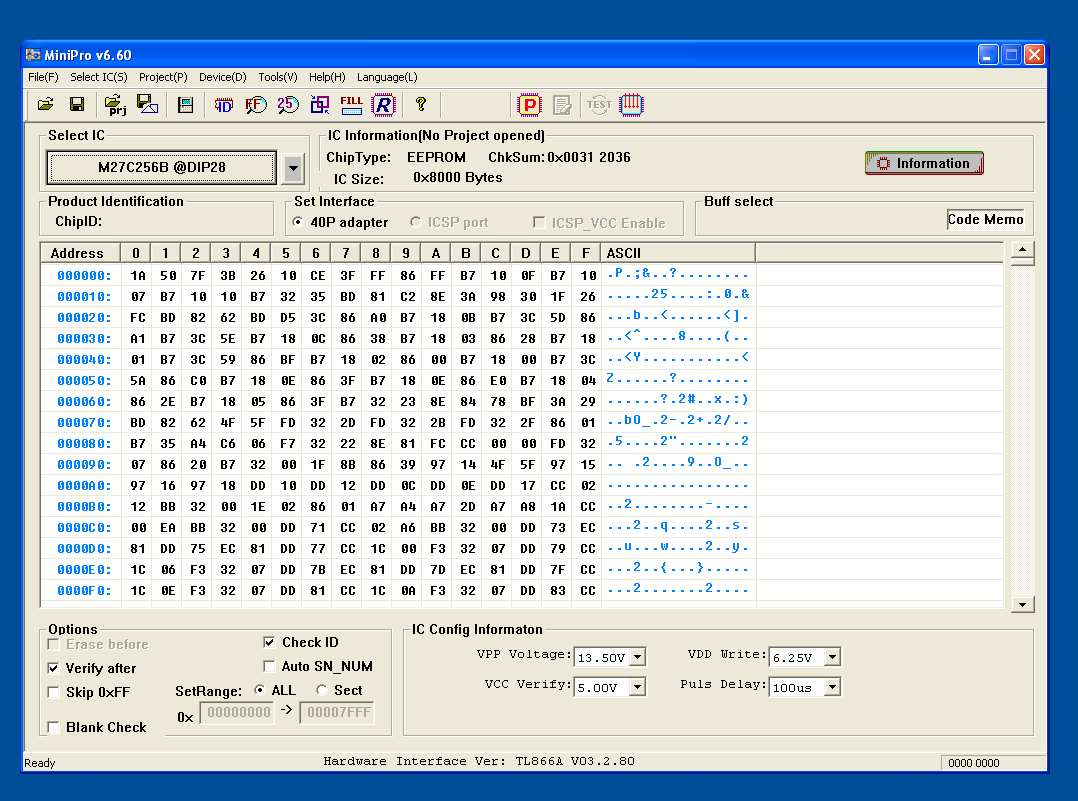Image resolution: width=1078 pixels, height=801 pixels.
Task: Click the Information button
Action: coord(923,163)
